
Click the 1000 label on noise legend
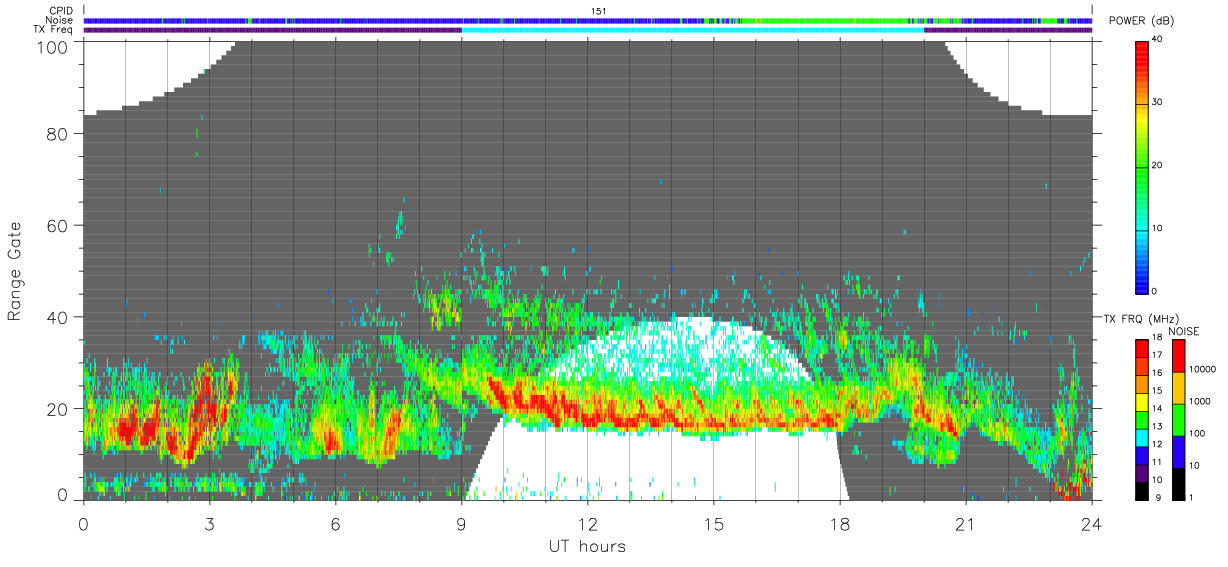click(x=1198, y=401)
